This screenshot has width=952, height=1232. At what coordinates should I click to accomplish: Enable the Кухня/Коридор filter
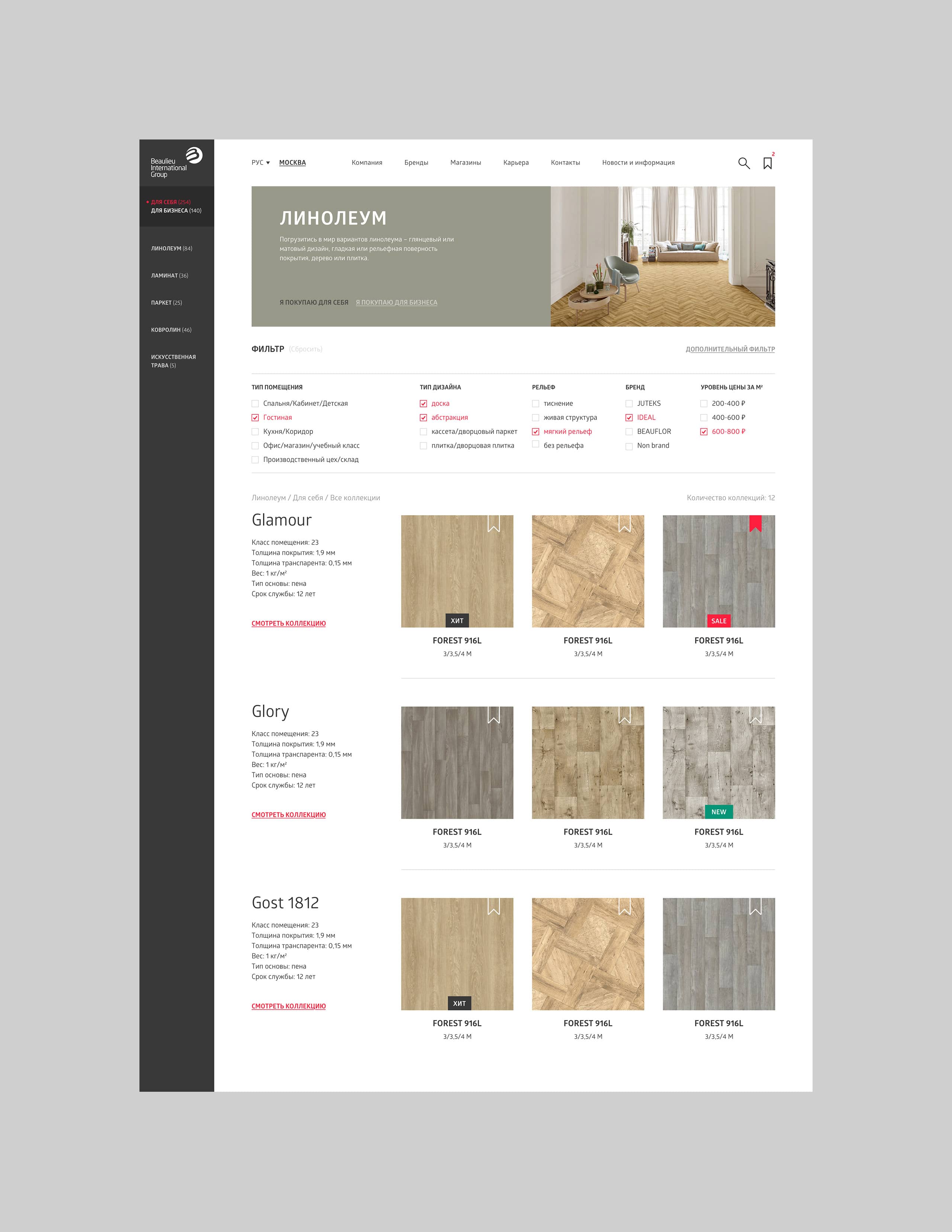[255, 432]
